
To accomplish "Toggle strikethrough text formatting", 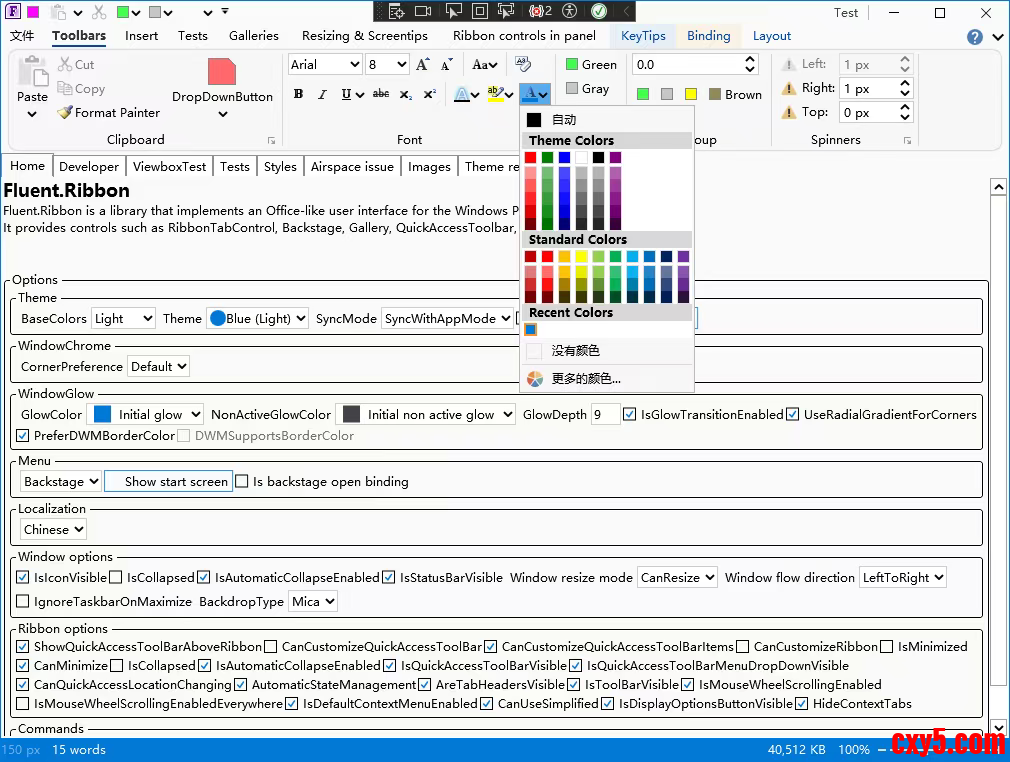I will [x=381, y=95].
